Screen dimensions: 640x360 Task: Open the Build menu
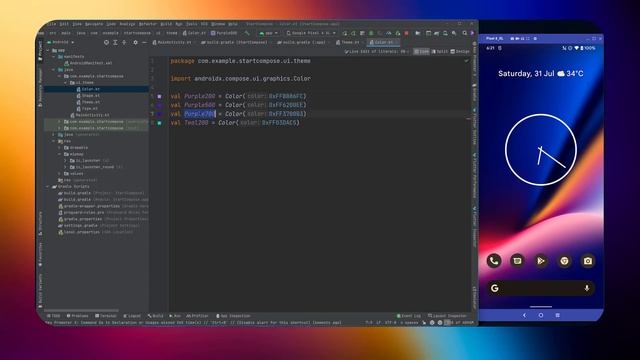point(166,24)
